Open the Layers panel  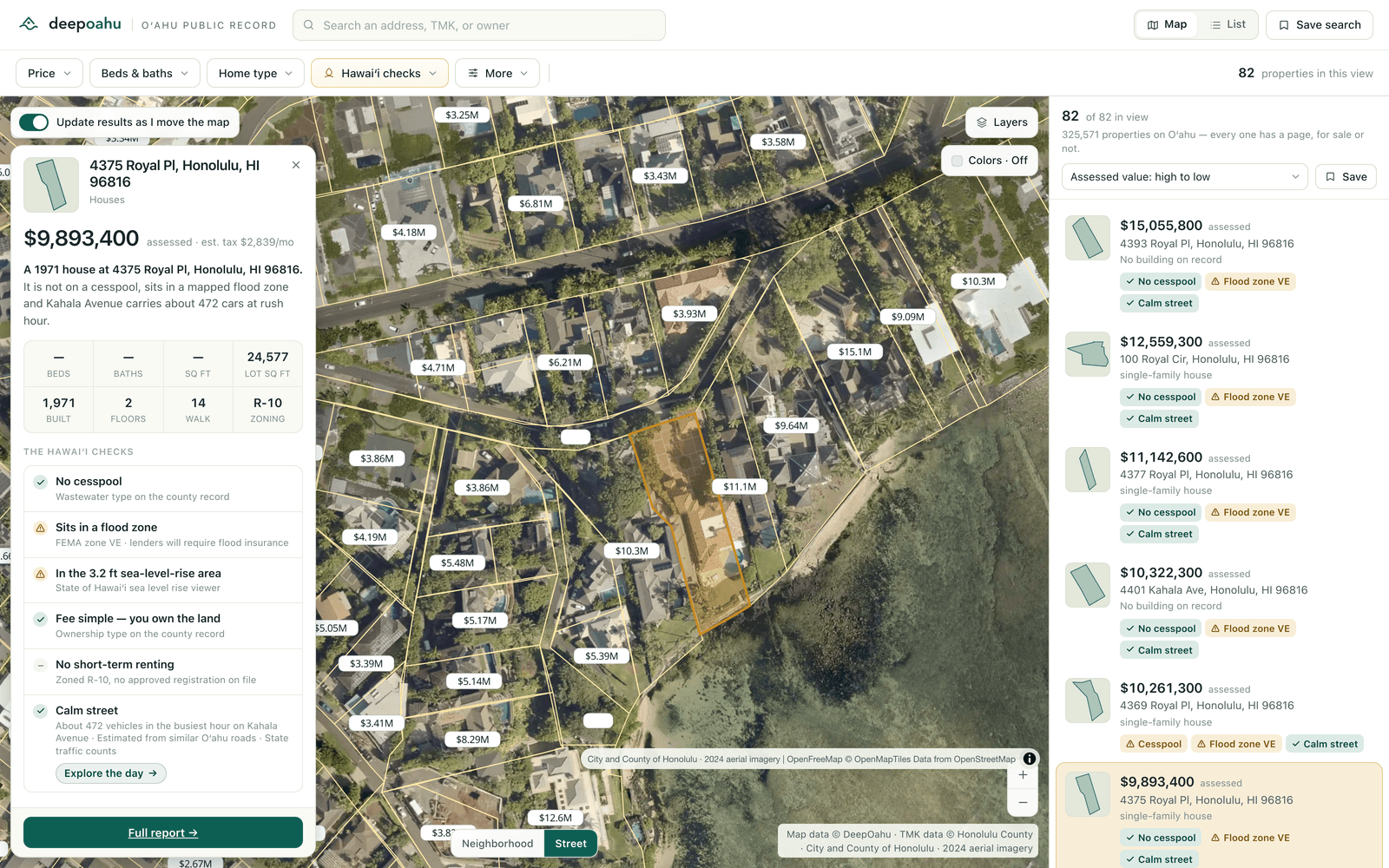coord(1002,122)
